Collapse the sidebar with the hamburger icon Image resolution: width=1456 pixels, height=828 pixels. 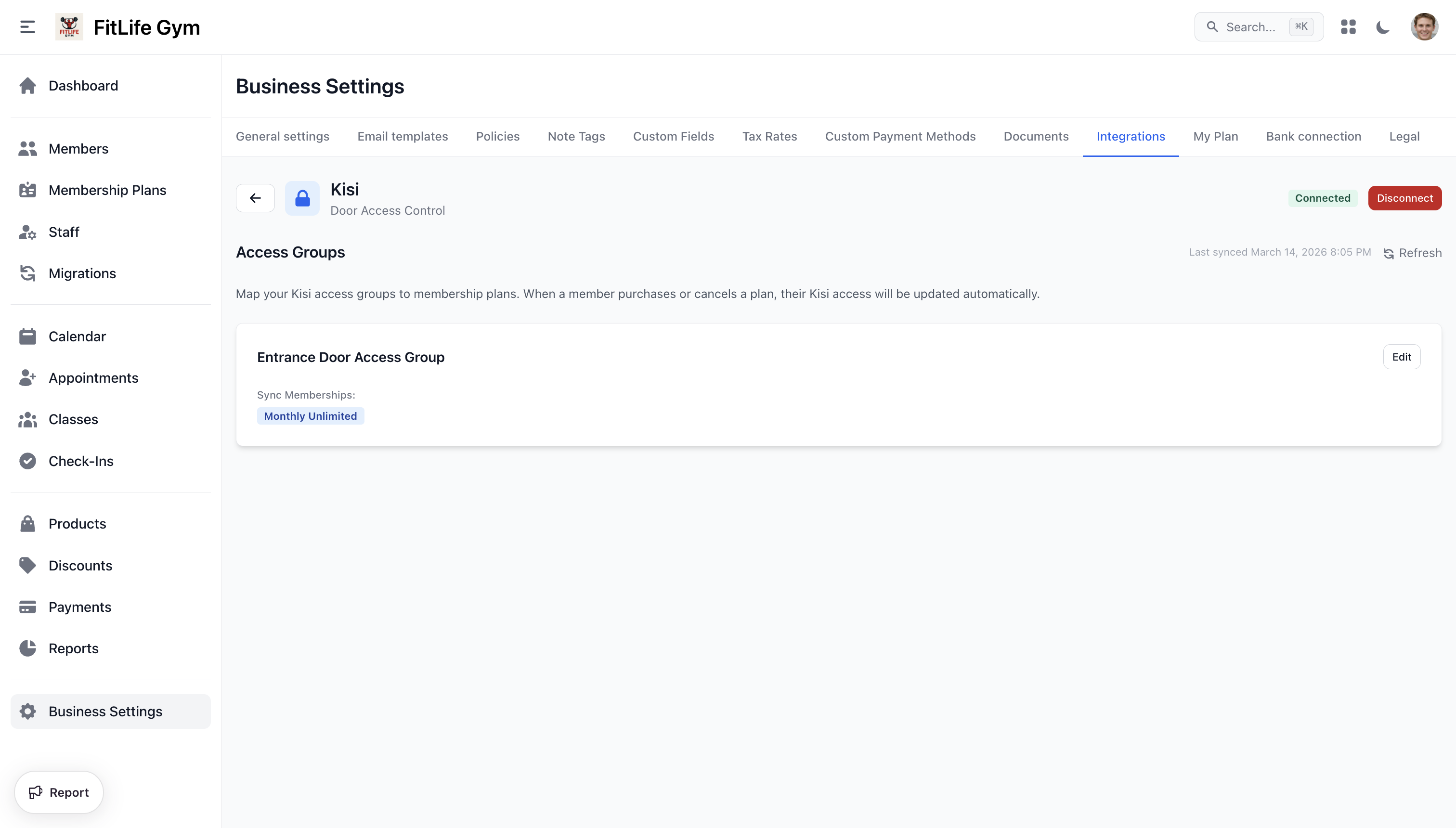[x=27, y=27]
